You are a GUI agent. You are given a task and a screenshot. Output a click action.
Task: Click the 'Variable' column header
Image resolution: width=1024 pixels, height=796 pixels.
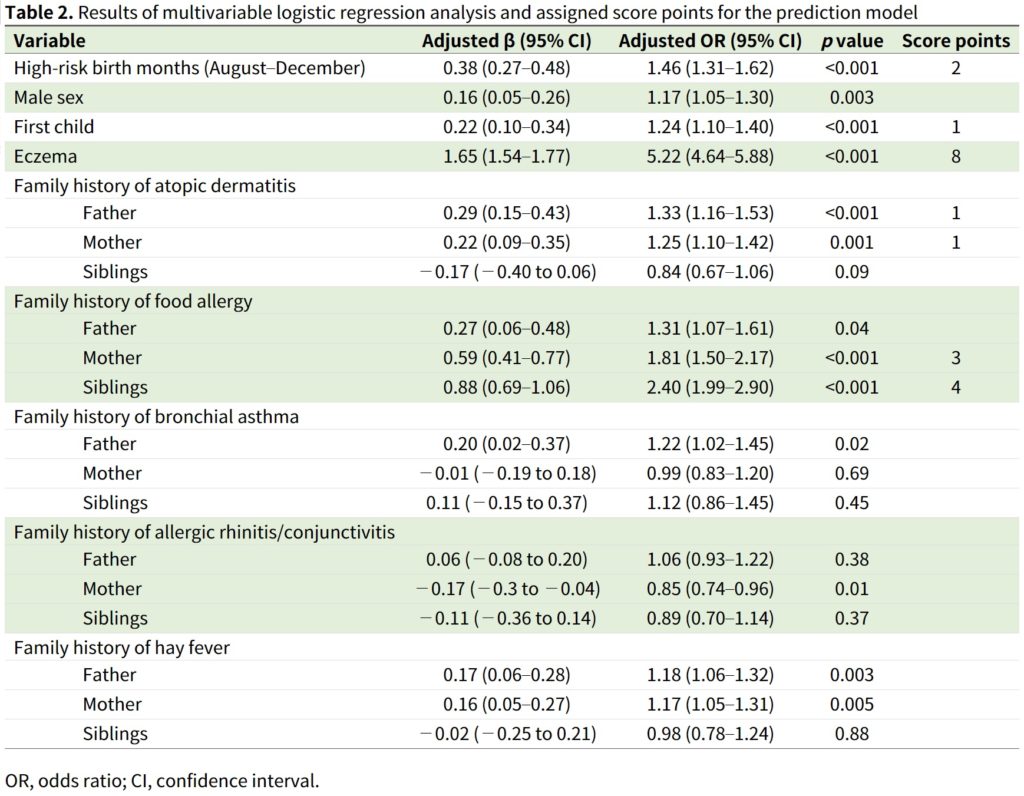(x=49, y=41)
